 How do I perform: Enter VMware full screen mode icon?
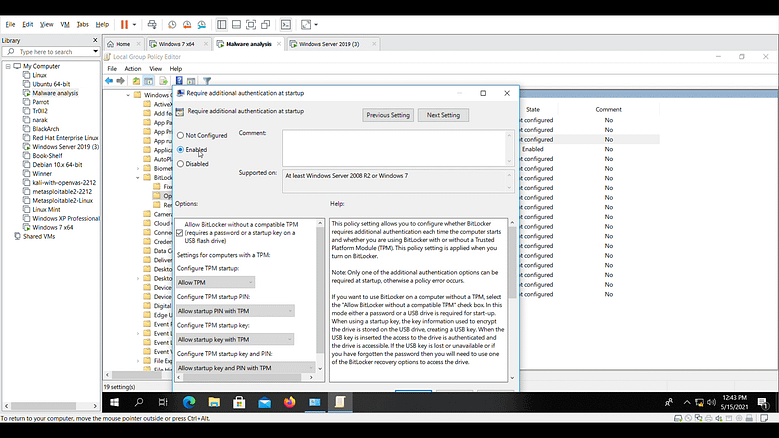coord(251,24)
